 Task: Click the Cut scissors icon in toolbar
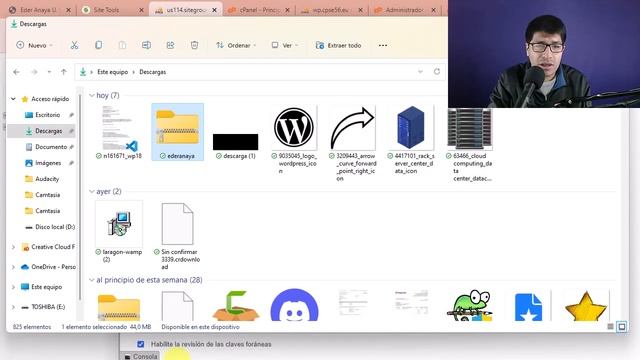click(74, 45)
